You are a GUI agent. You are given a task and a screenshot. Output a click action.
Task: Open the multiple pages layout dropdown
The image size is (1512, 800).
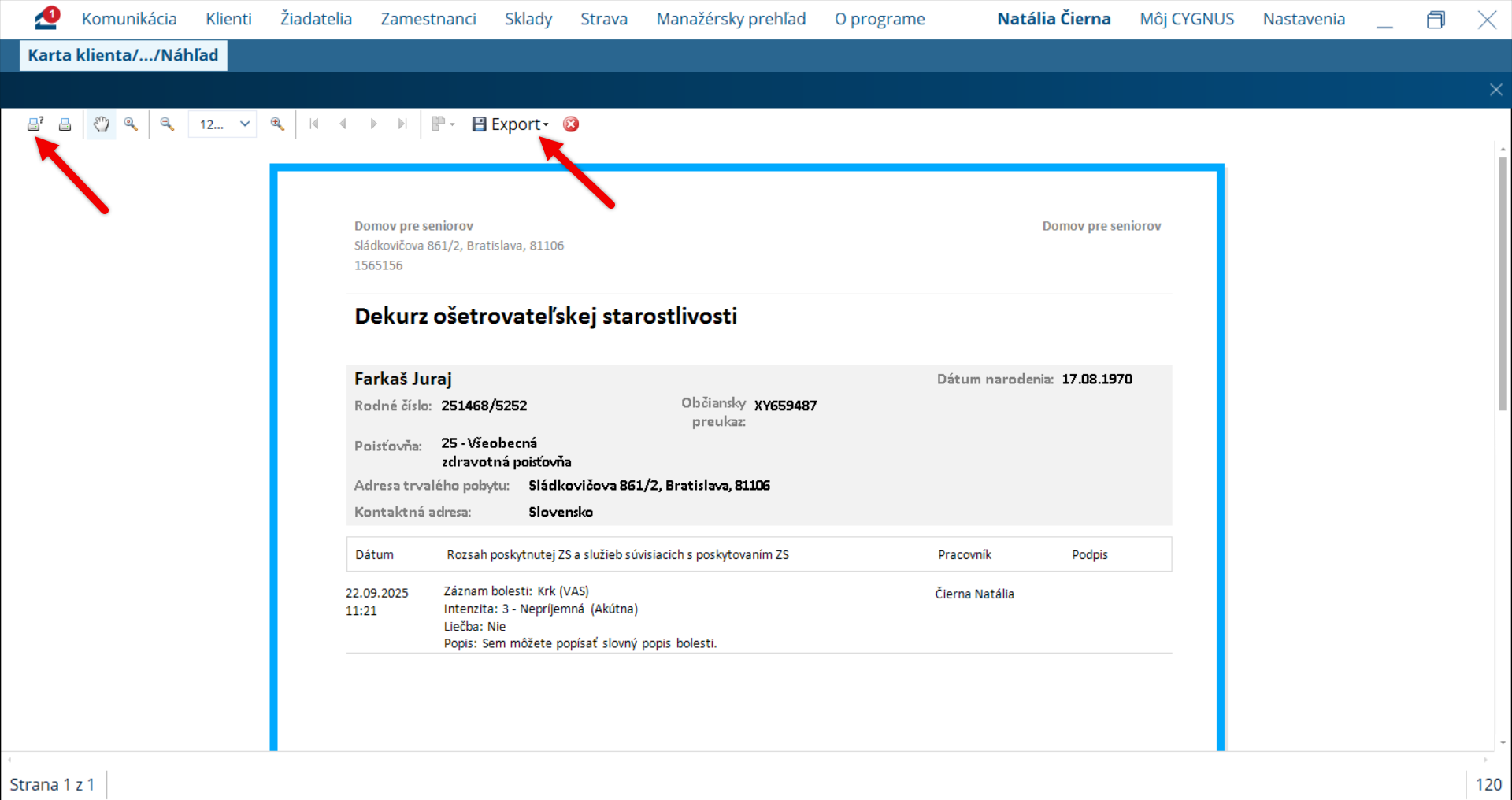coord(443,124)
